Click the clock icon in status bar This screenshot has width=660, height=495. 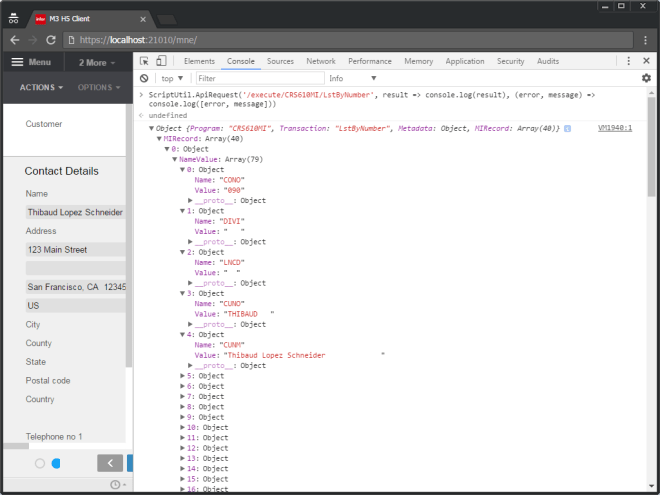point(115,485)
